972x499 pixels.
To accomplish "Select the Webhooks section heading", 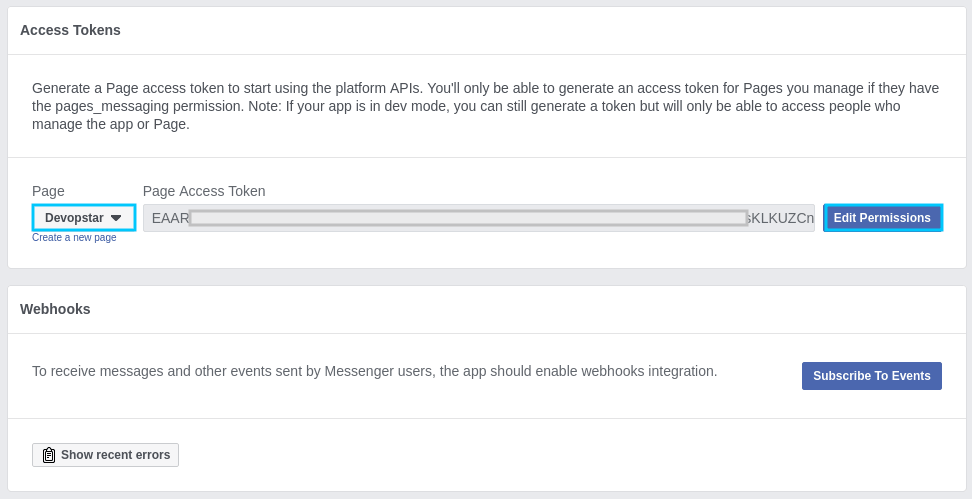I will (55, 309).
